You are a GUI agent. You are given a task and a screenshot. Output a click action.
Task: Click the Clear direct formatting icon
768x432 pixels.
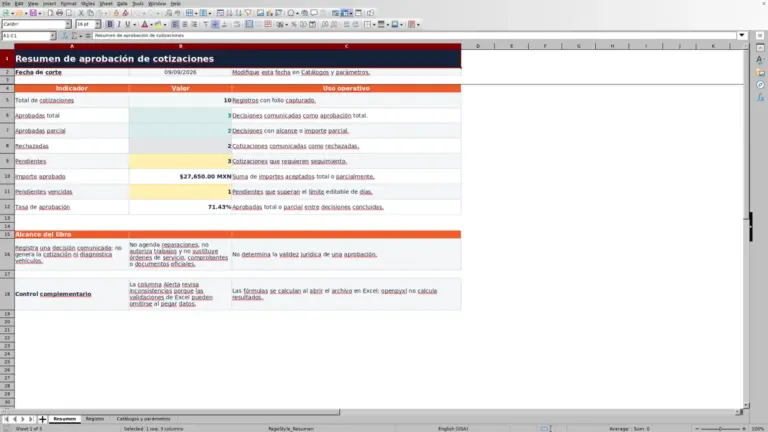(125, 13)
